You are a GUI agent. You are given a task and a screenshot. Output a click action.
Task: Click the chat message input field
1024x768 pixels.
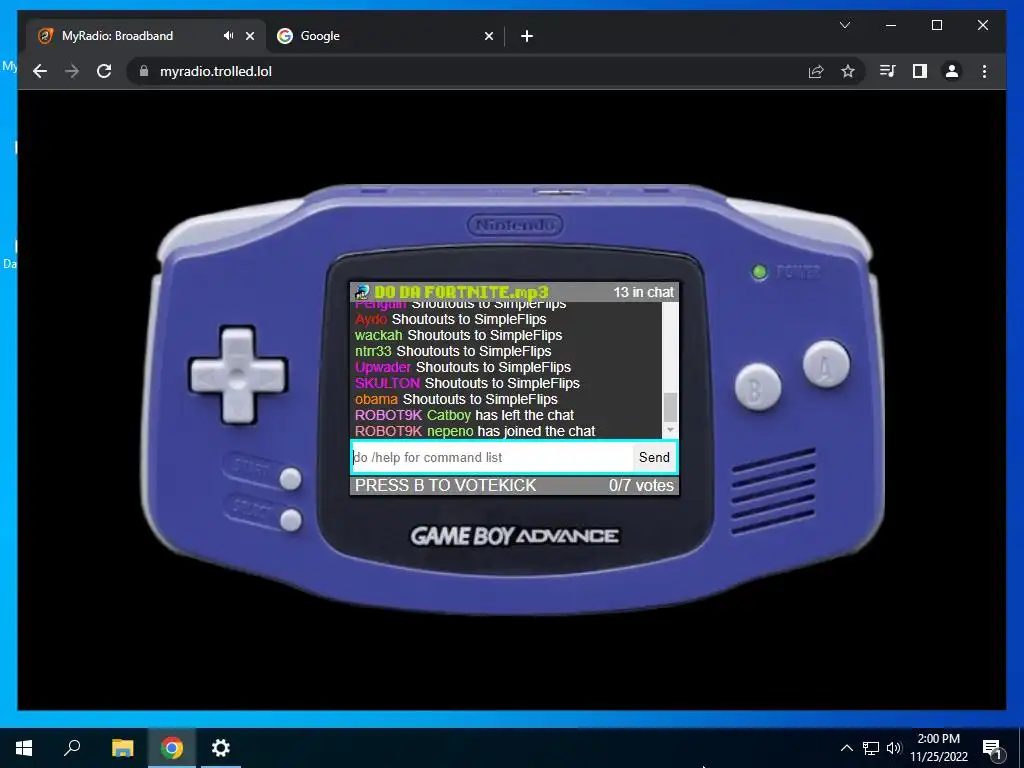click(492, 457)
